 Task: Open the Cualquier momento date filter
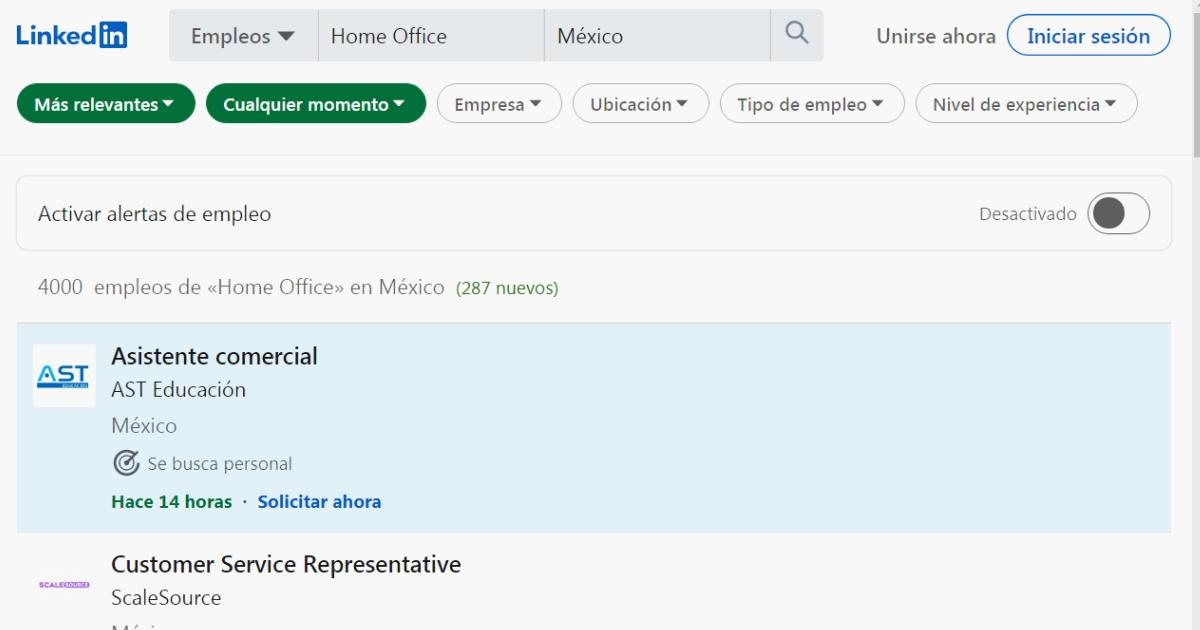click(x=316, y=104)
